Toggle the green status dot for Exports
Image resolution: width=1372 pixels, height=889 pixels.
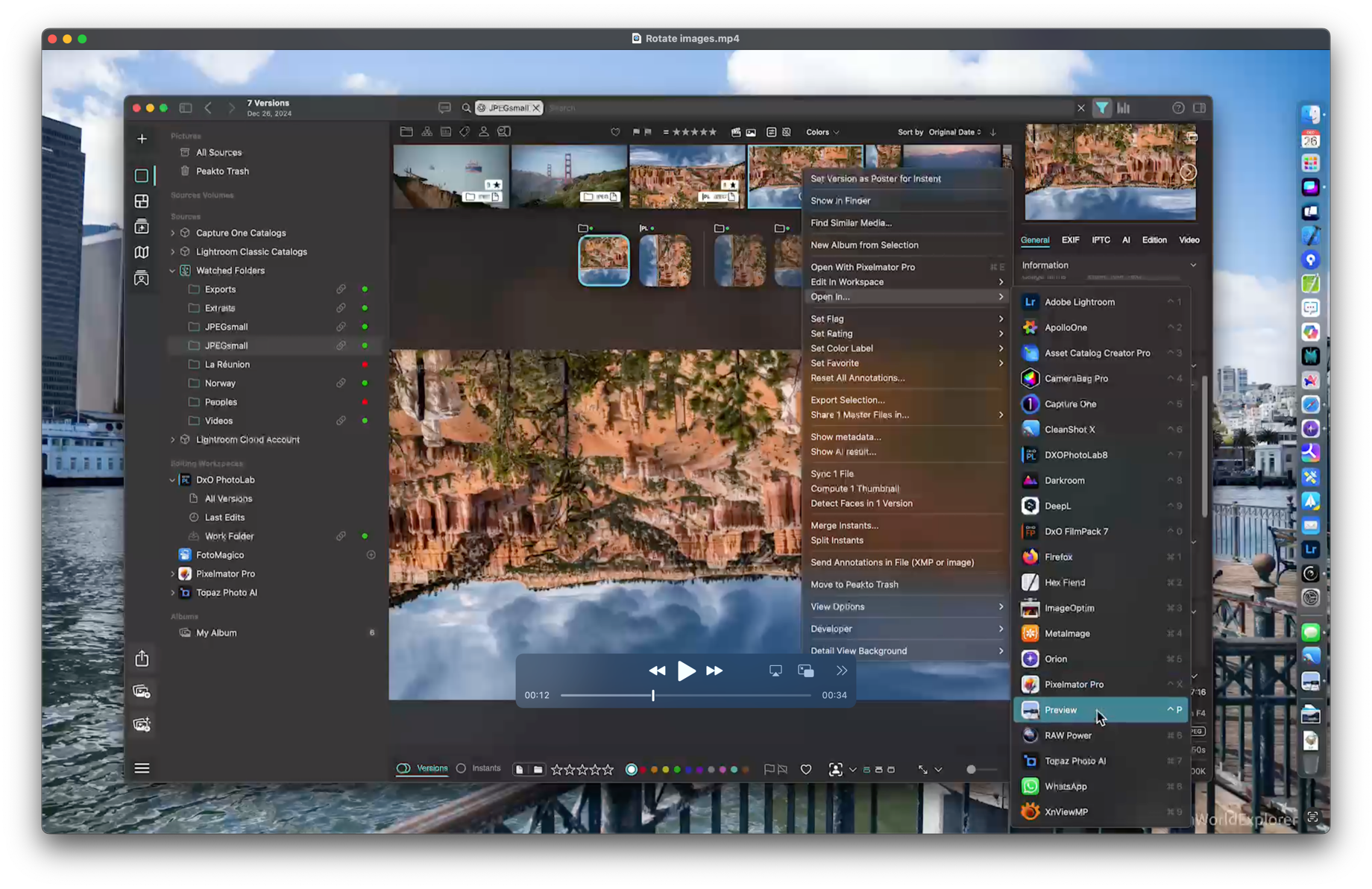pos(365,289)
